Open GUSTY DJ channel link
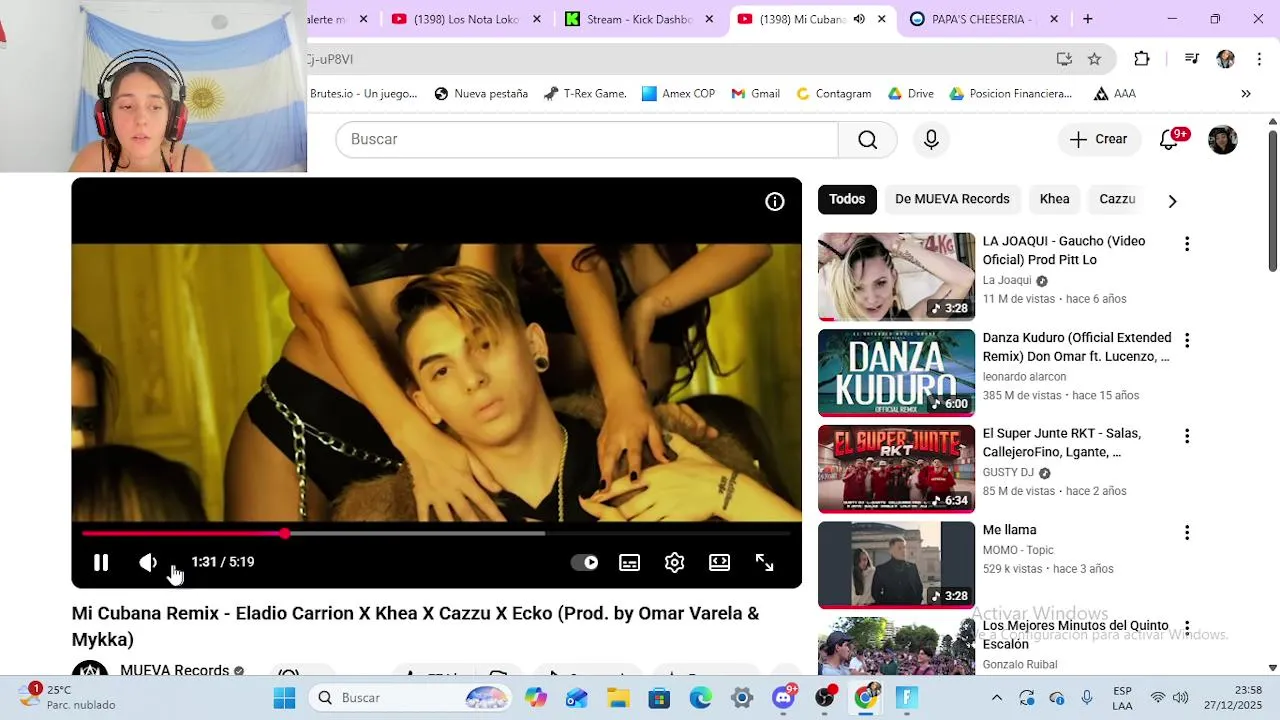This screenshot has width=1280, height=720. pos(1008,472)
